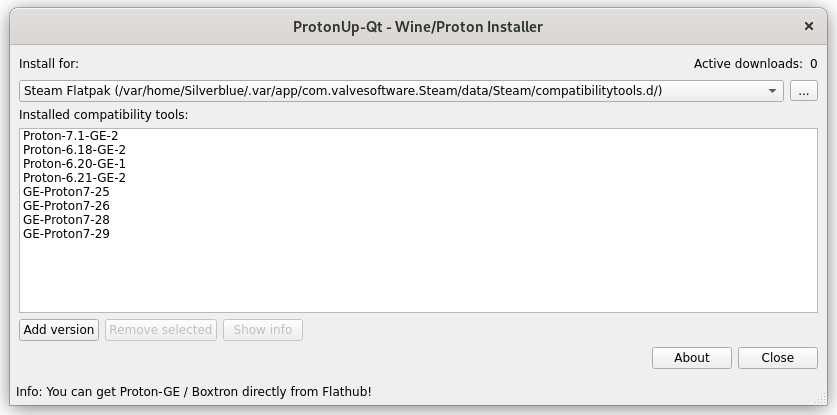Click the Show info button
The height and width of the screenshot is (415, 837).
point(263,329)
